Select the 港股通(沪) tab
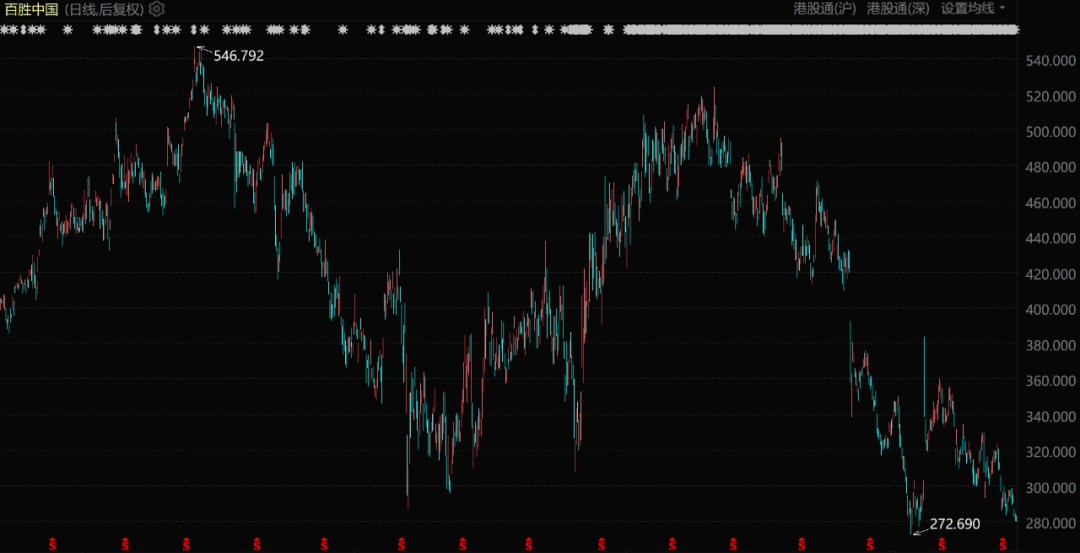Viewport: 1080px width, 553px height. (x=825, y=9)
